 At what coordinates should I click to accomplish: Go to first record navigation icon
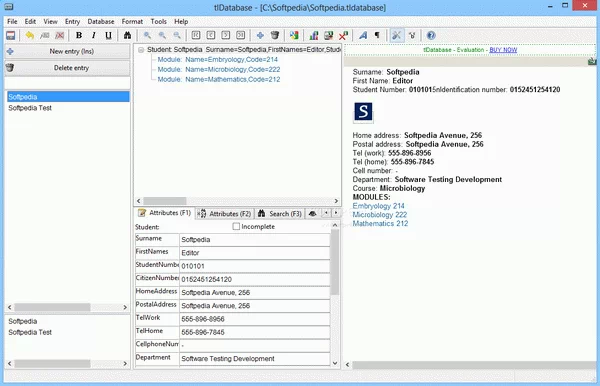tap(196, 36)
